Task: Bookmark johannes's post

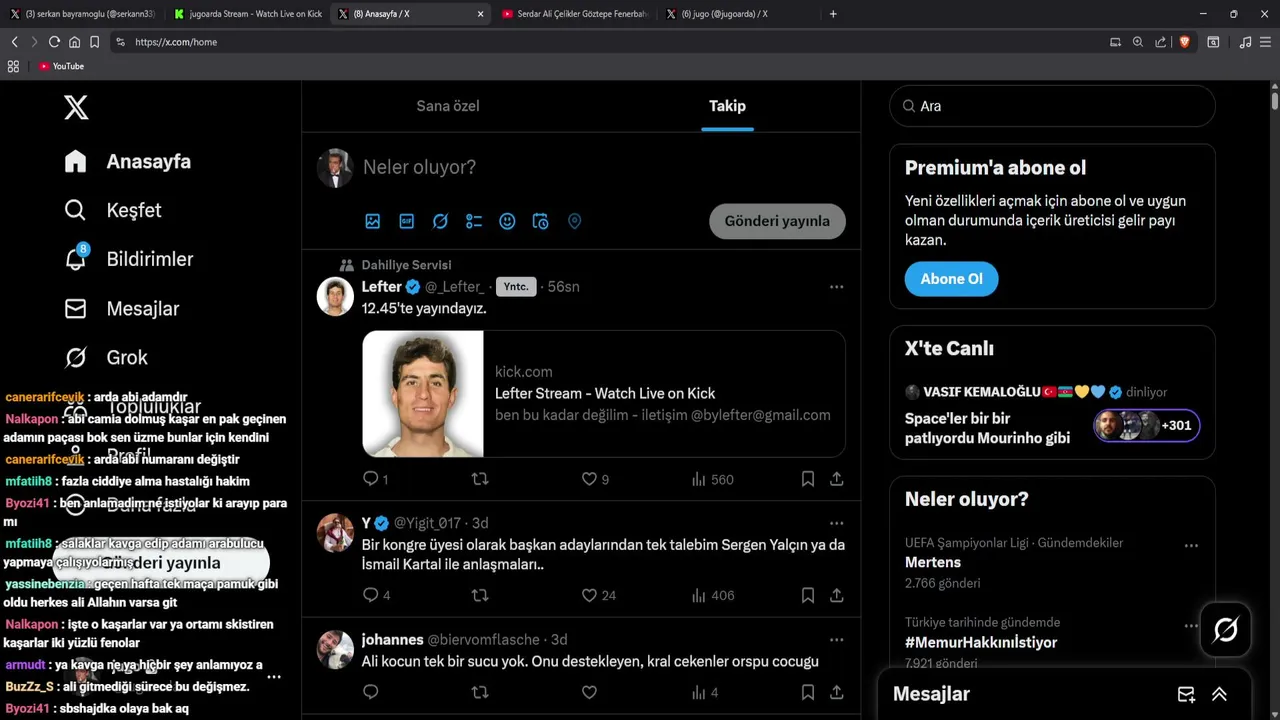Action: [808, 692]
